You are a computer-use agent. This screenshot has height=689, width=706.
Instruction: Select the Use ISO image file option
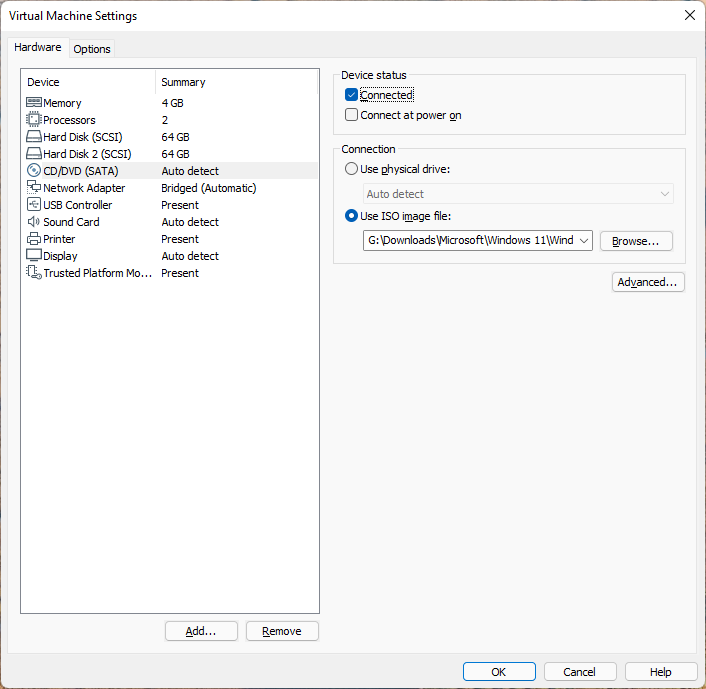pos(351,216)
